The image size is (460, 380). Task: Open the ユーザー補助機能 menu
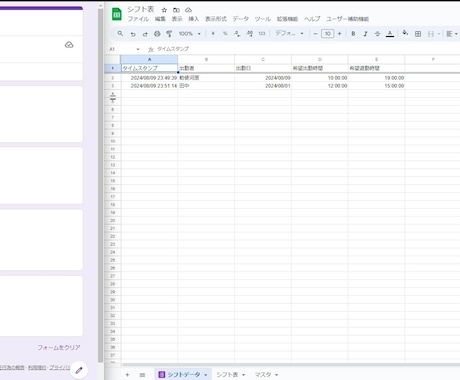pyautogui.click(x=347, y=19)
